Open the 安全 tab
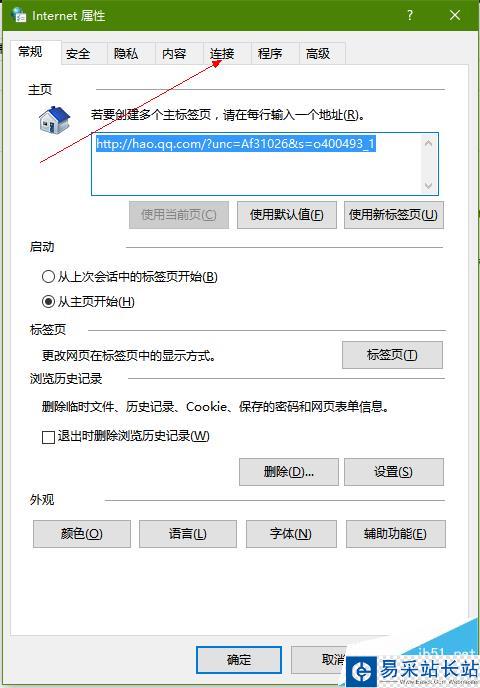 78,54
